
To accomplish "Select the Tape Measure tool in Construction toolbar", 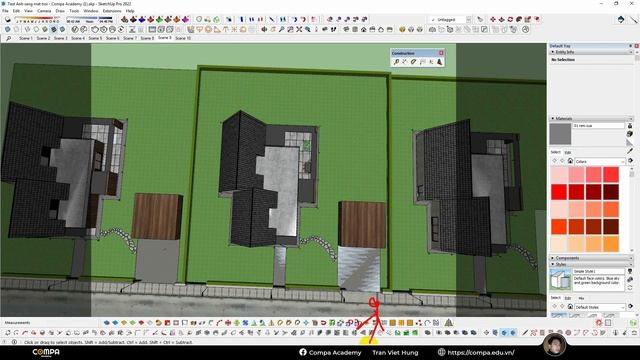I will 396,62.
